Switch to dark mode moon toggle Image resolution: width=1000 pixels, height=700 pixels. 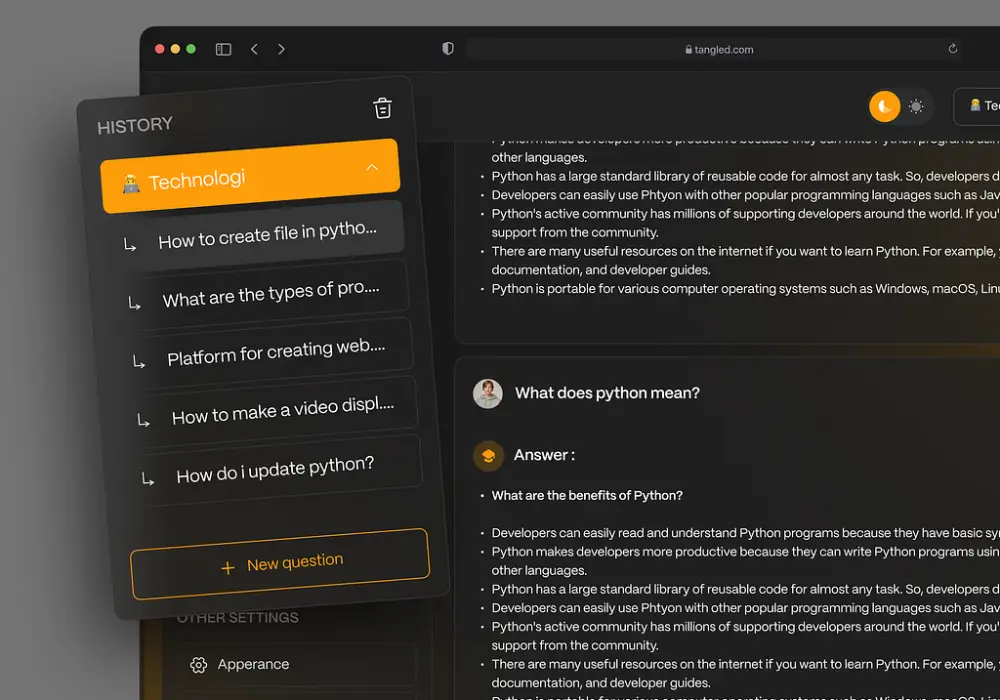click(x=884, y=106)
